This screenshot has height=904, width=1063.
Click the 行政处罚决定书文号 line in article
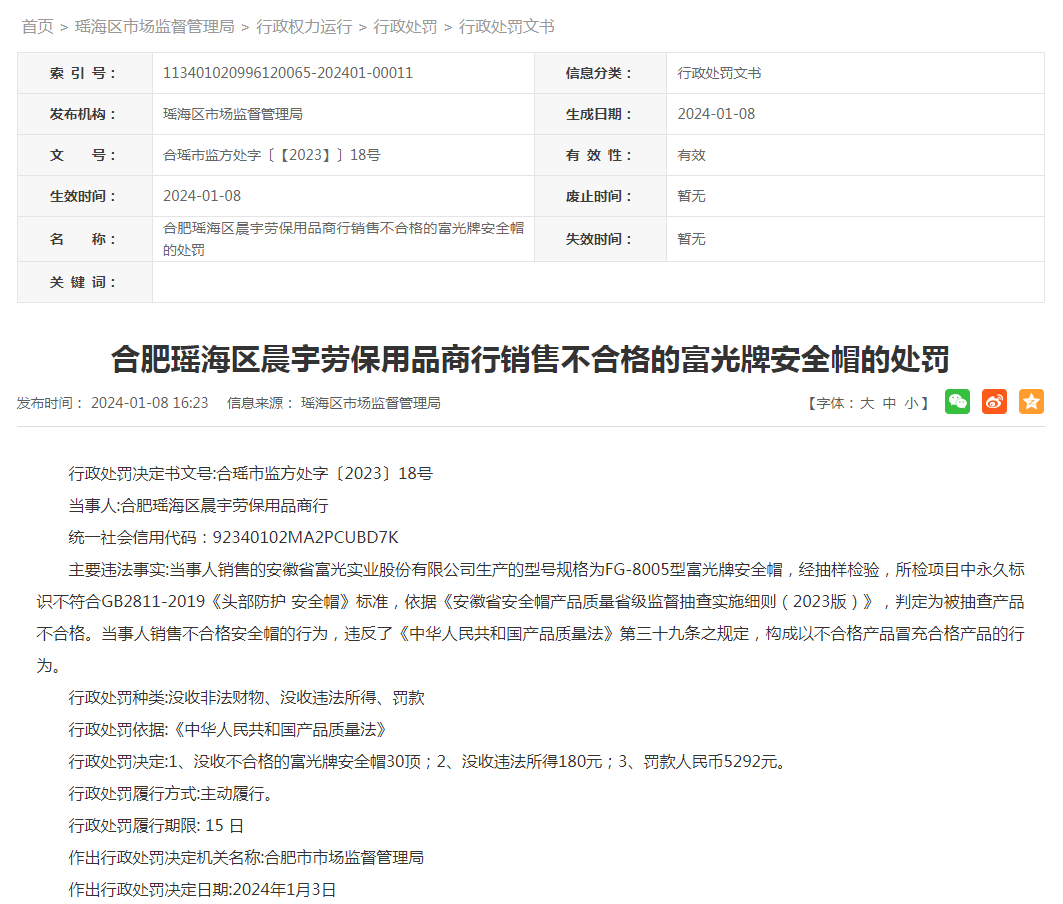click(251, 474)
